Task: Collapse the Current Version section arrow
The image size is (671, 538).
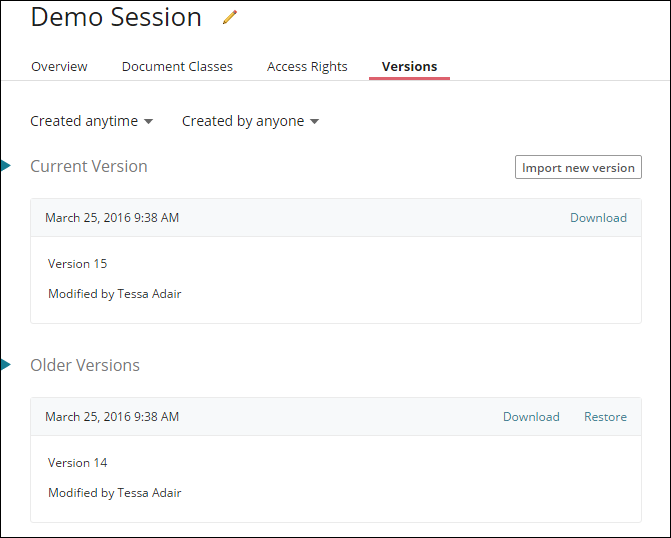Action: (x=6, y=166)
